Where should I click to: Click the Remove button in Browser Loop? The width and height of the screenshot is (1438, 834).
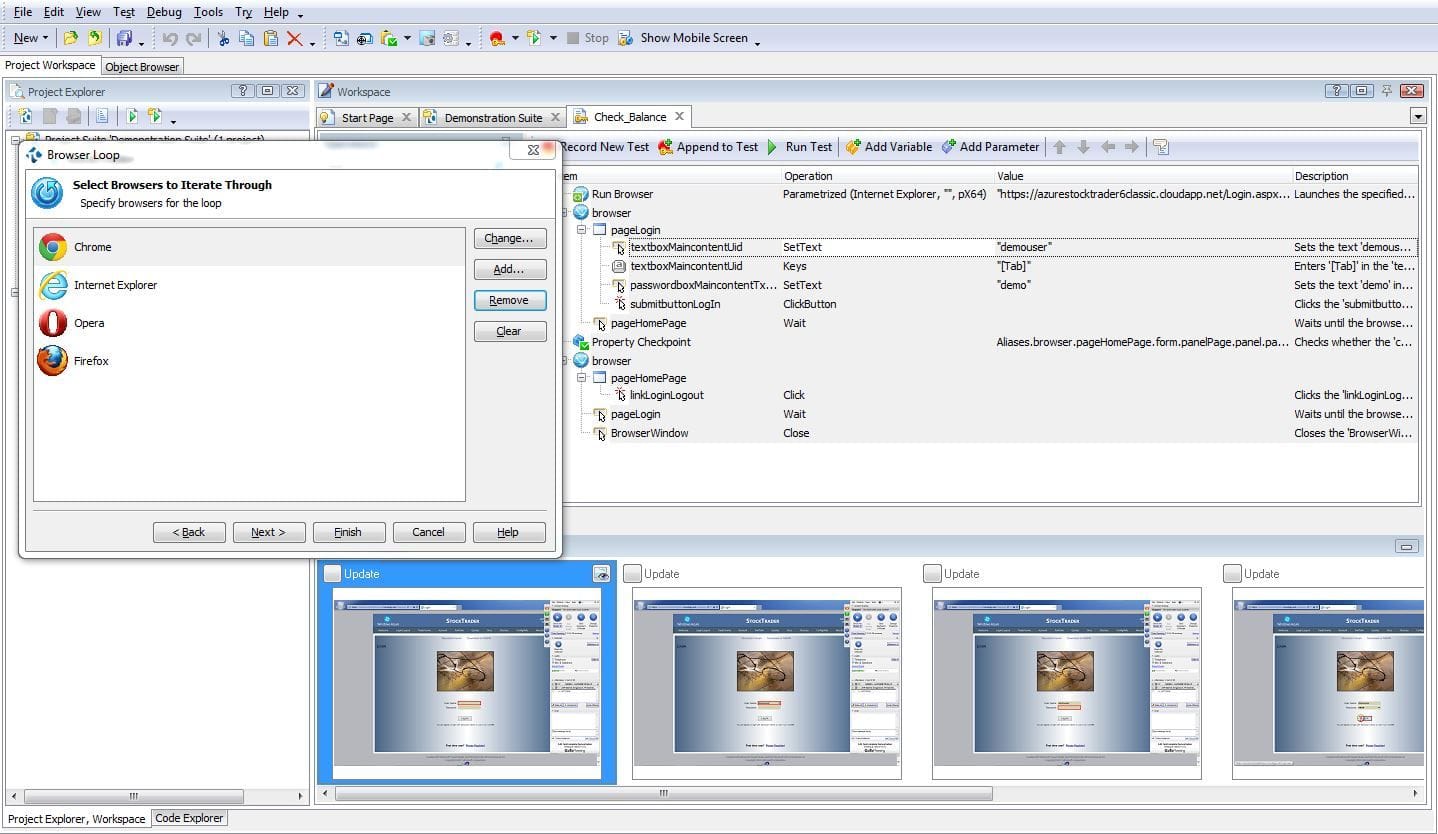(x=510, y=300)
